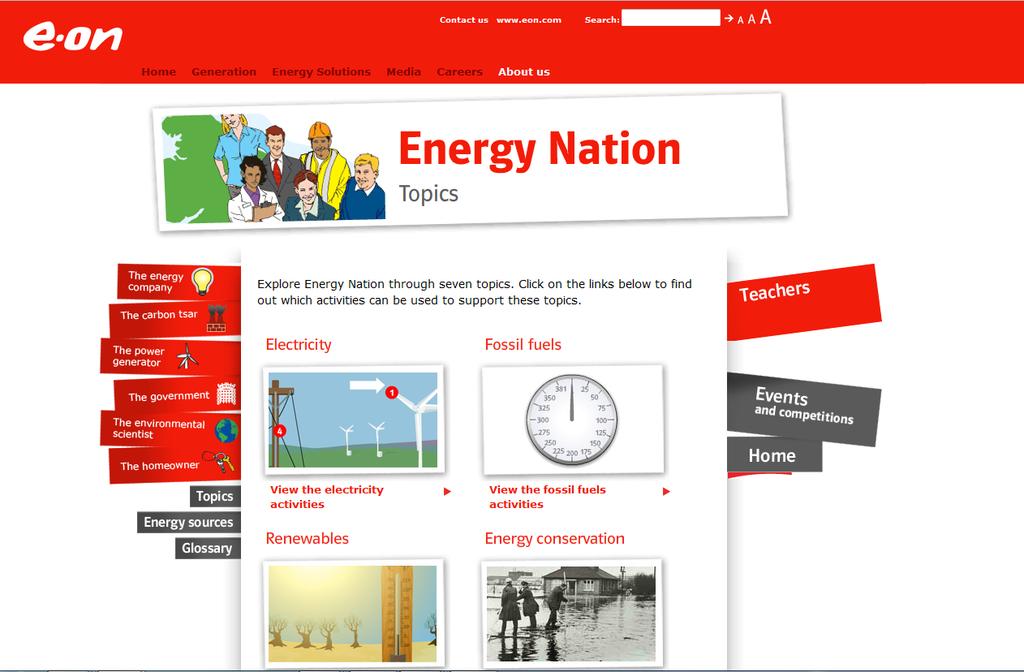Go to the Home item in the red navigation bar

159,72
